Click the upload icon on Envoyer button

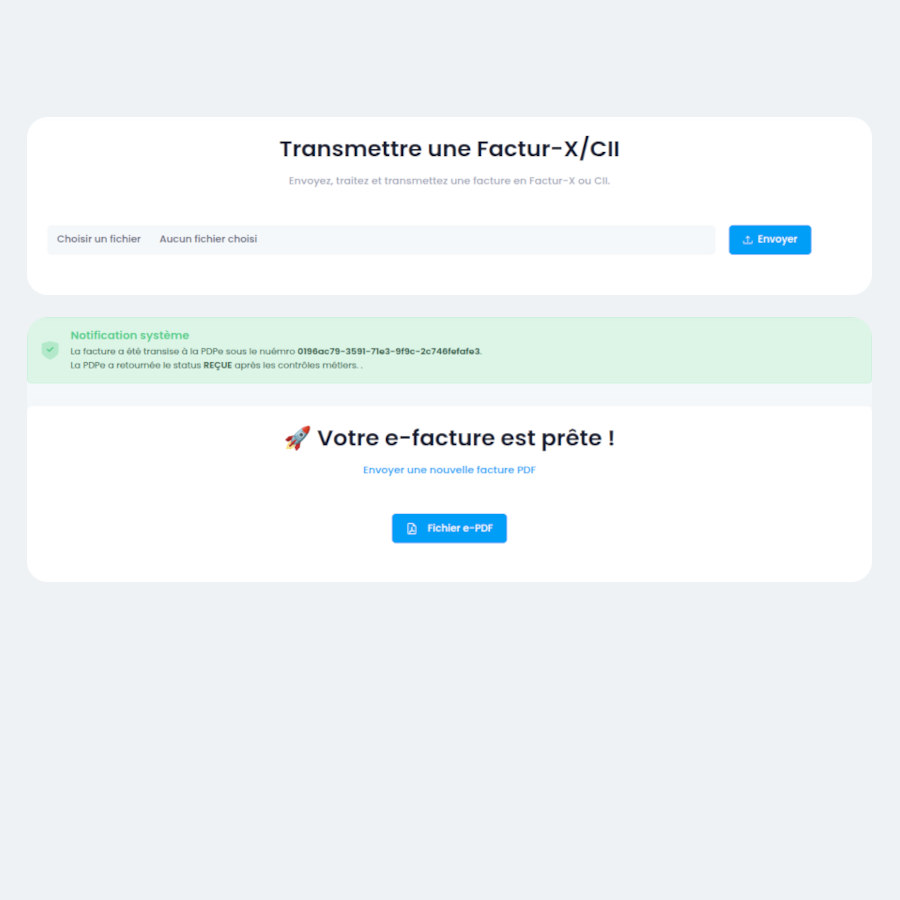747,240
